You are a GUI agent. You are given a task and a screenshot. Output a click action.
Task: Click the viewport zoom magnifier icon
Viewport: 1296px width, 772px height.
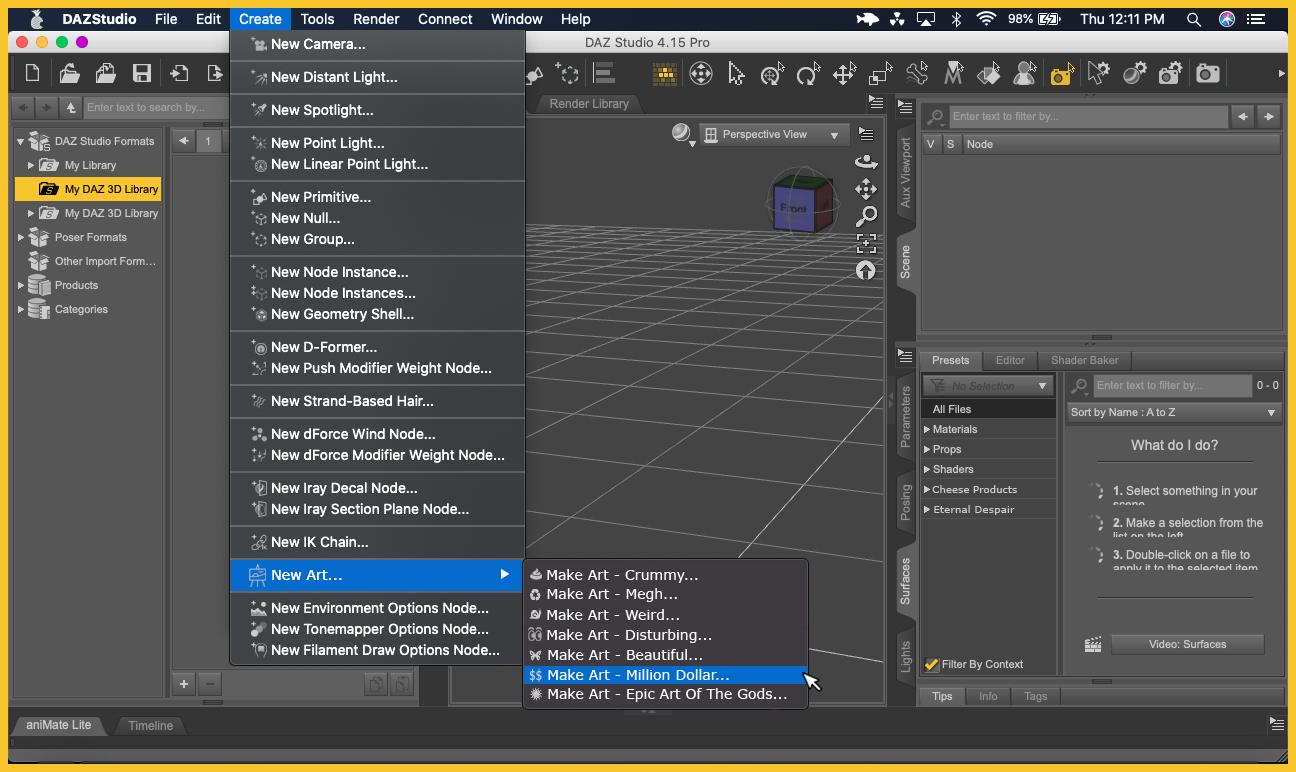[x=866, y=216]
